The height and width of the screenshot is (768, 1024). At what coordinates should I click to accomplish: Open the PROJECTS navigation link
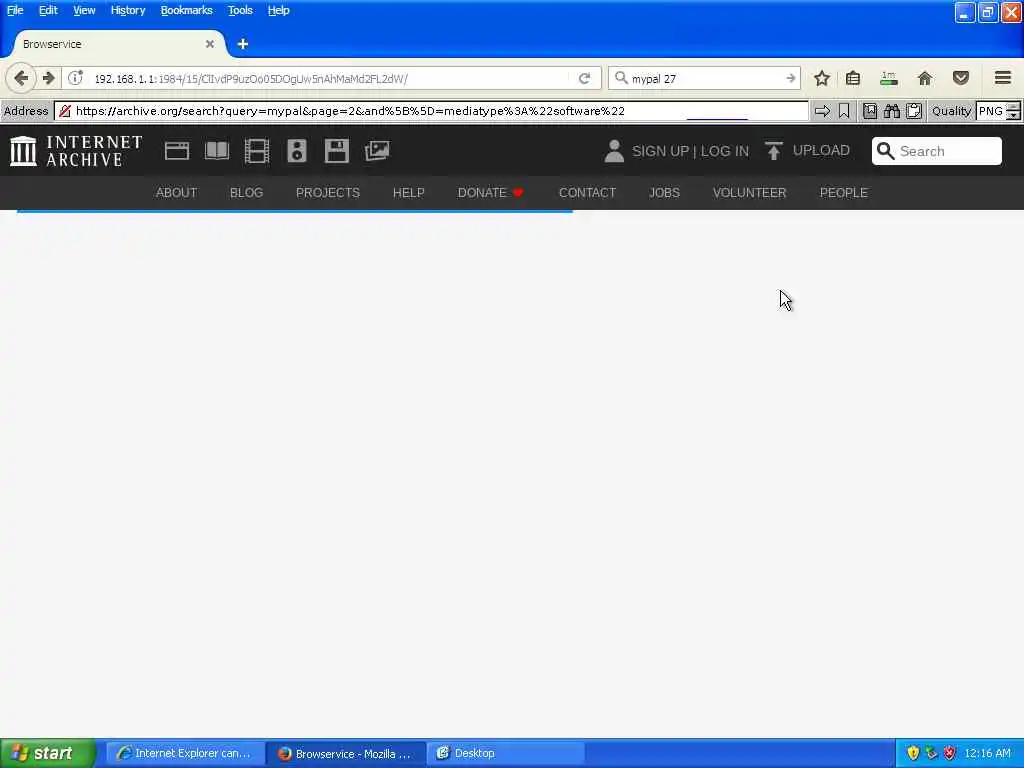(x=328, y=193)
